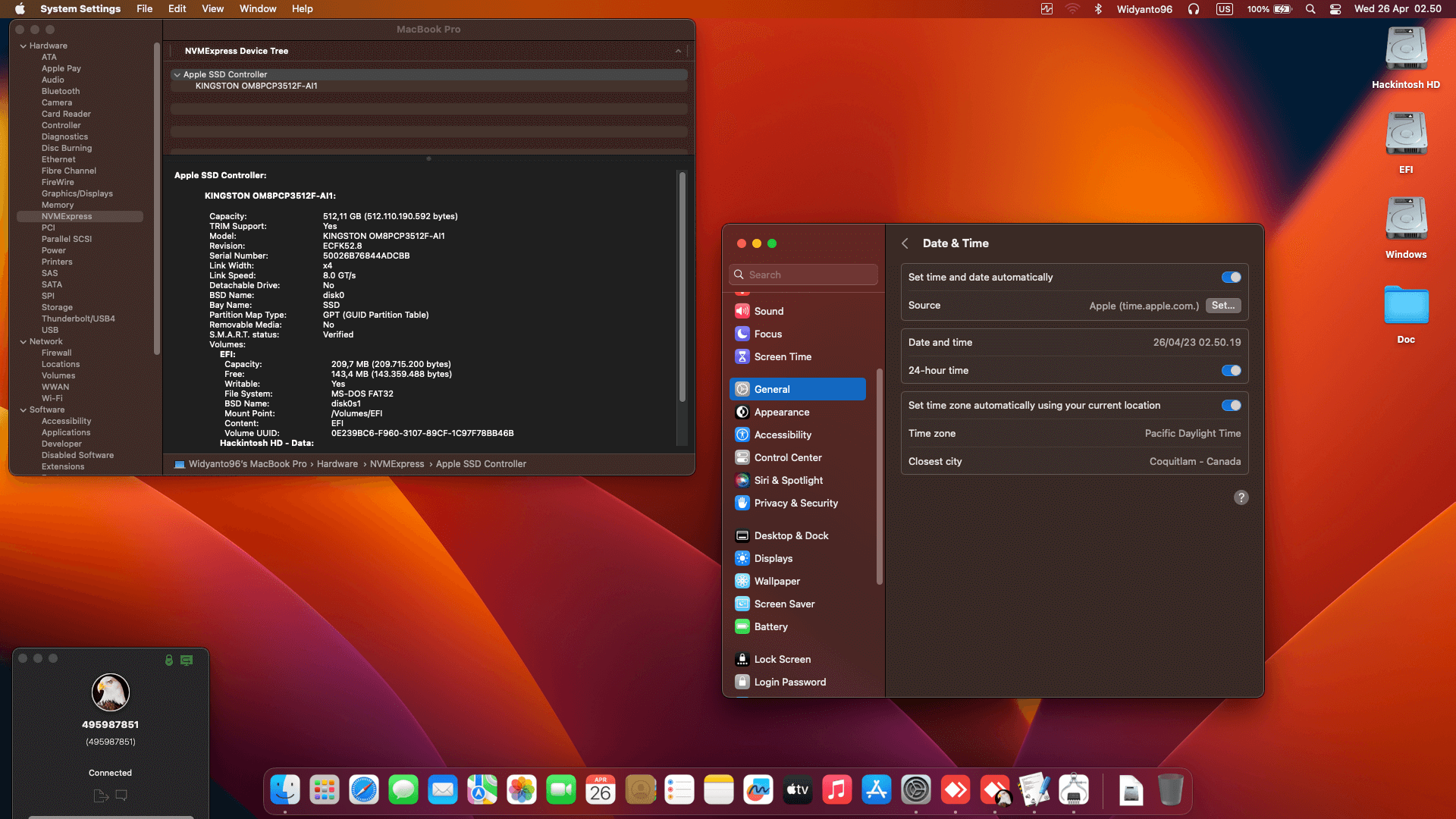Open Notes app in Dock
Image resolution: width=1456 pixels, height=819 pixels.
(x=719, y=790)
